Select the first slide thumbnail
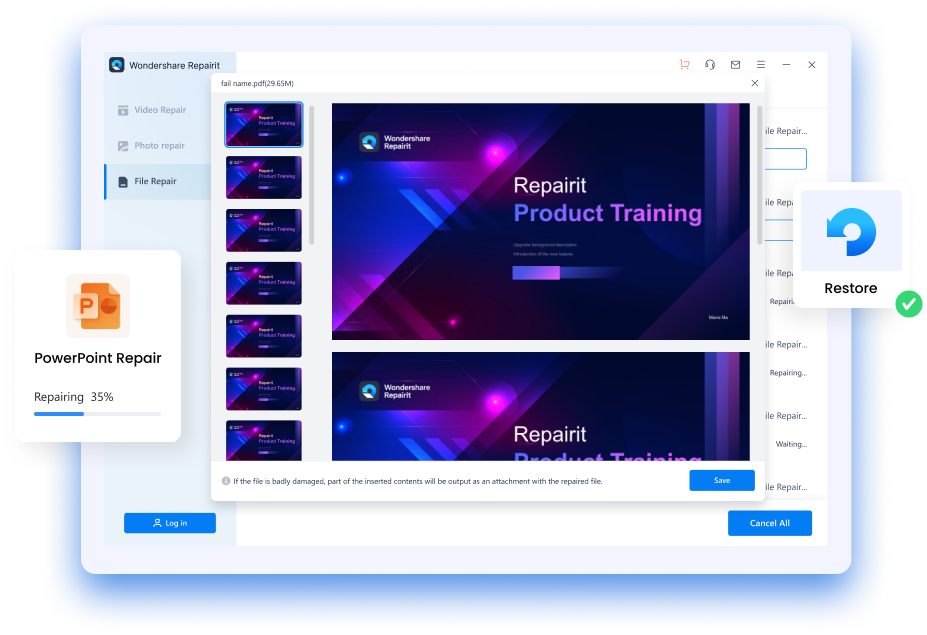 point(264,124)
